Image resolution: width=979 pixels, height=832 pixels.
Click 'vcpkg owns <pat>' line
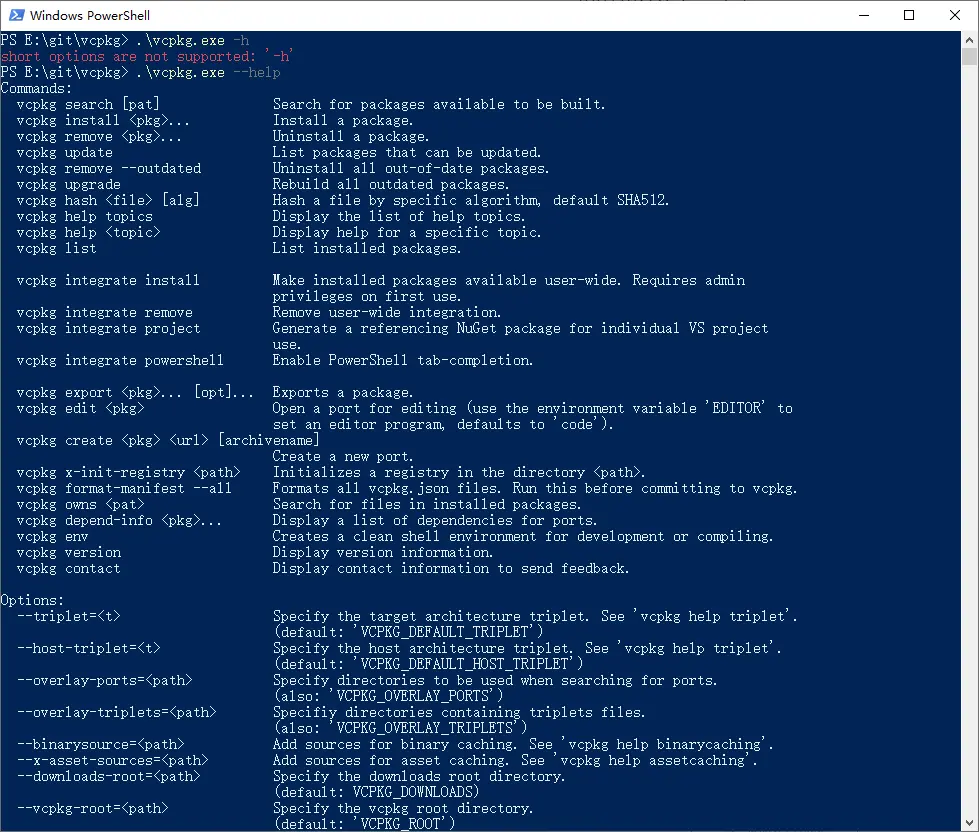point(81,504)
